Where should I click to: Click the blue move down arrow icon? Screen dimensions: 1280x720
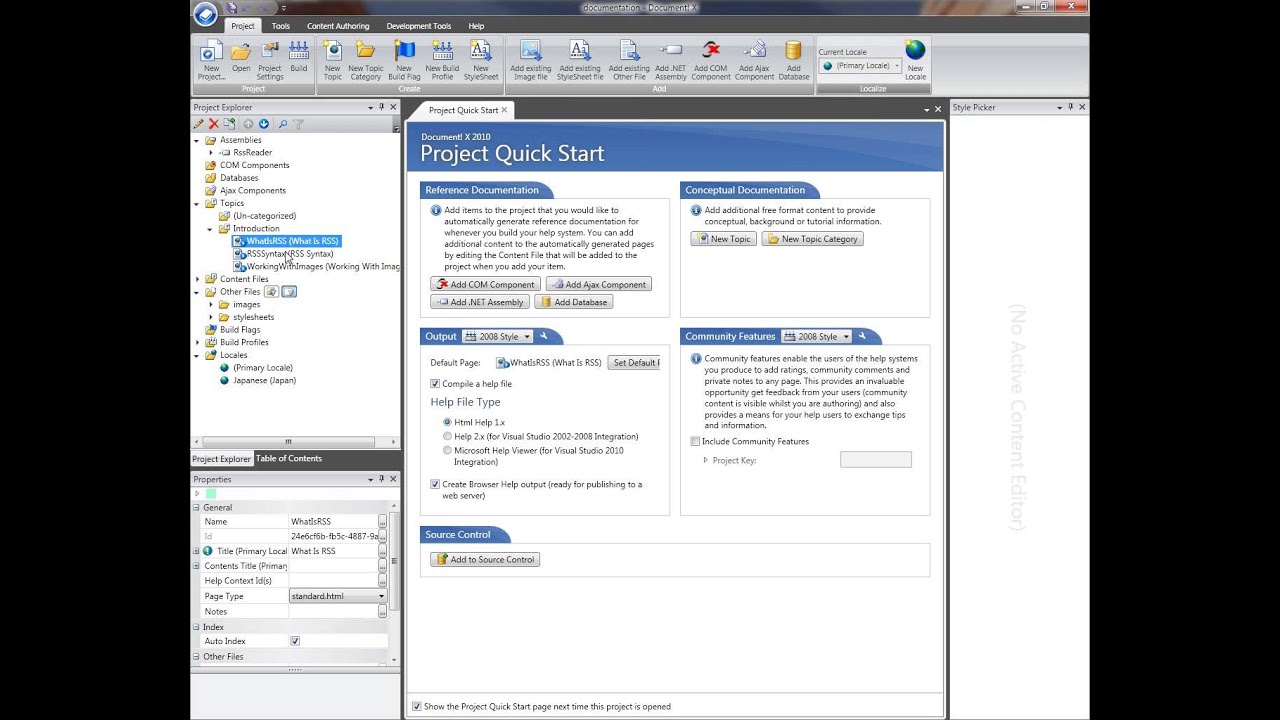pyautogui.click(x=264, y=124)
